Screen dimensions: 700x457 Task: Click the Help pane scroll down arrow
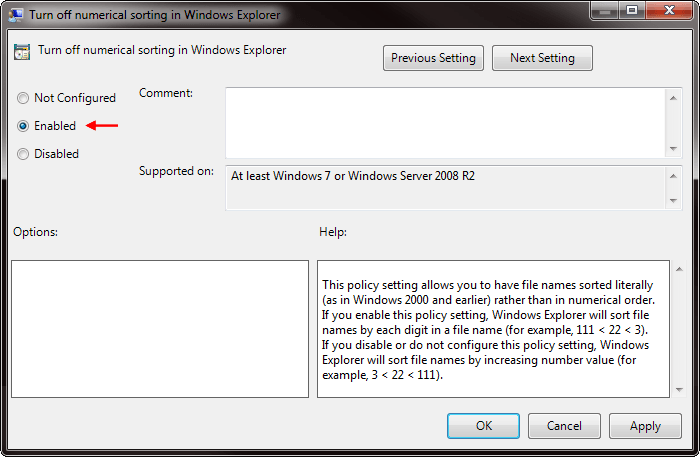679,390
